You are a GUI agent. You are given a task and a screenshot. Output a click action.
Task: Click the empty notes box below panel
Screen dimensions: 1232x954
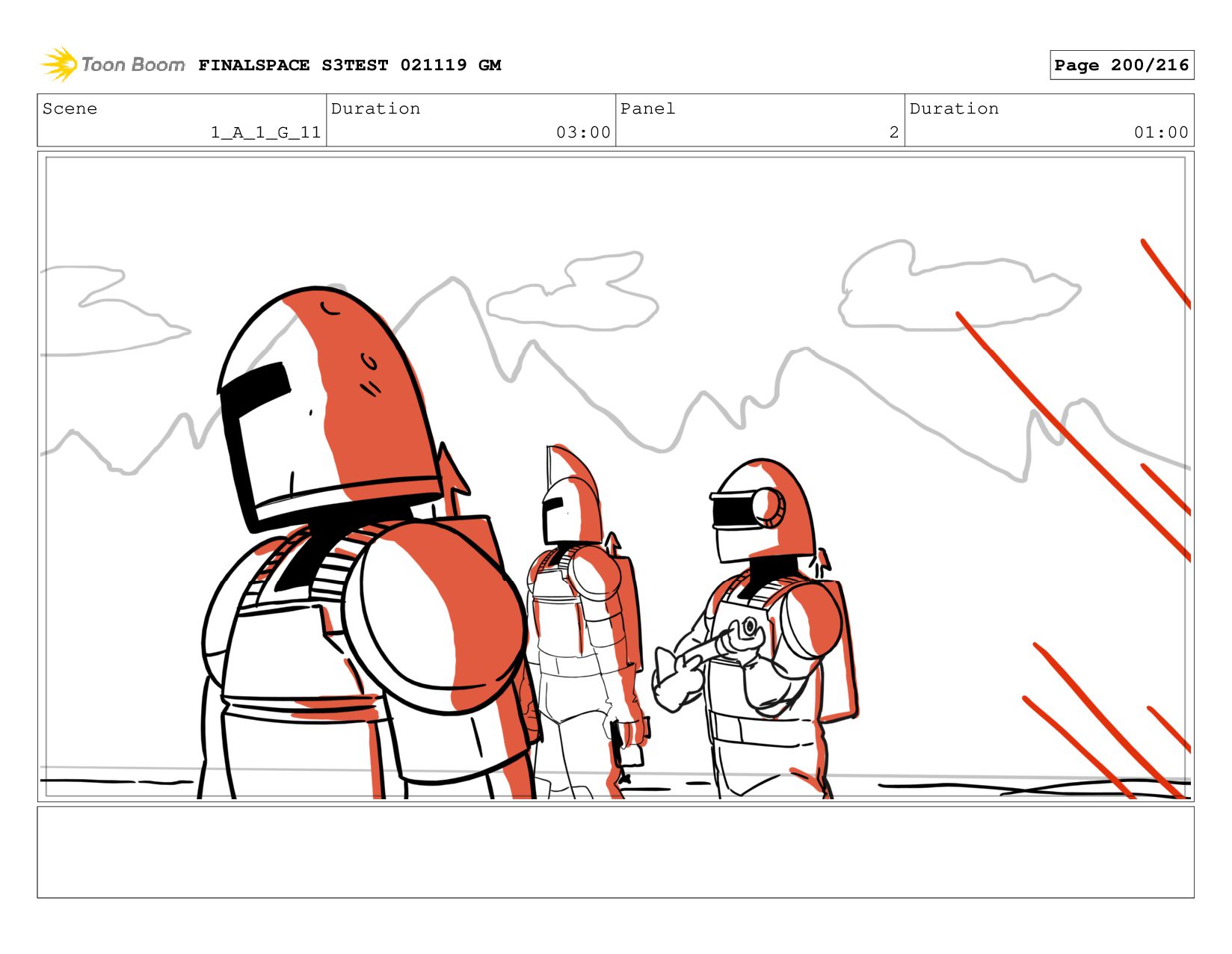[615, 852]
